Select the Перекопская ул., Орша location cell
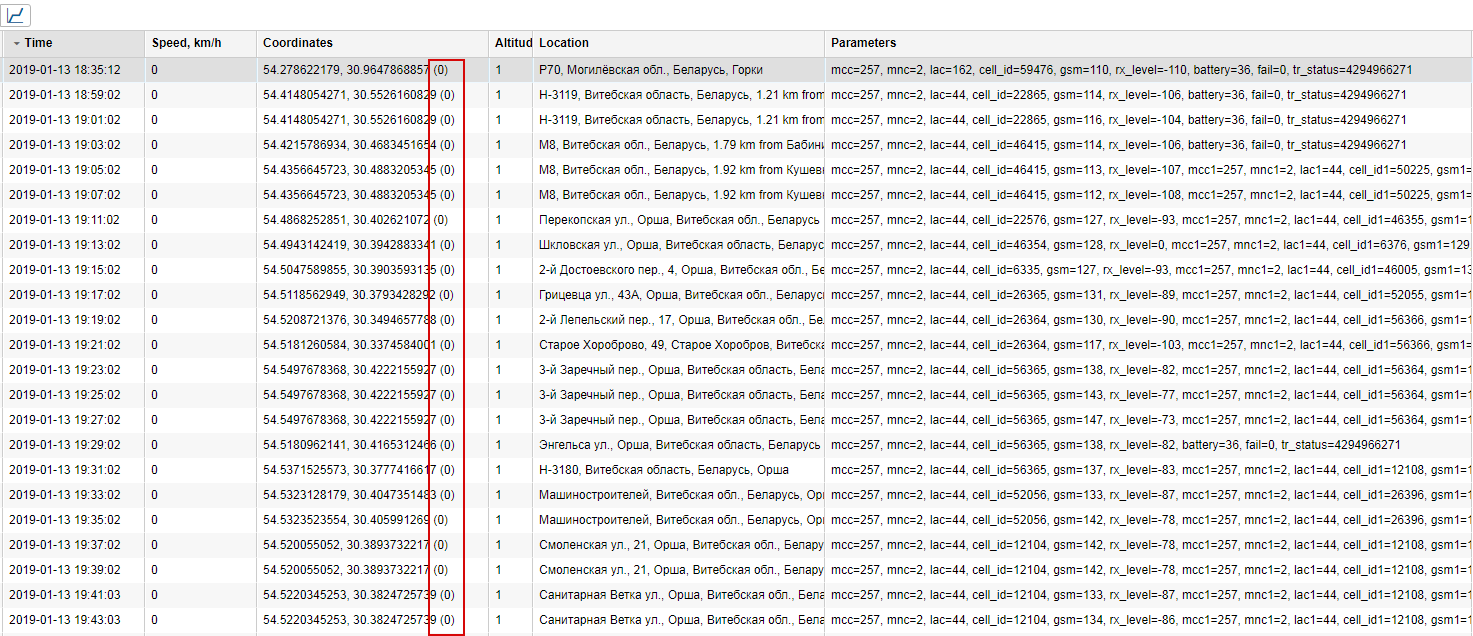The image size is (1473, 636). pos(678,220)
